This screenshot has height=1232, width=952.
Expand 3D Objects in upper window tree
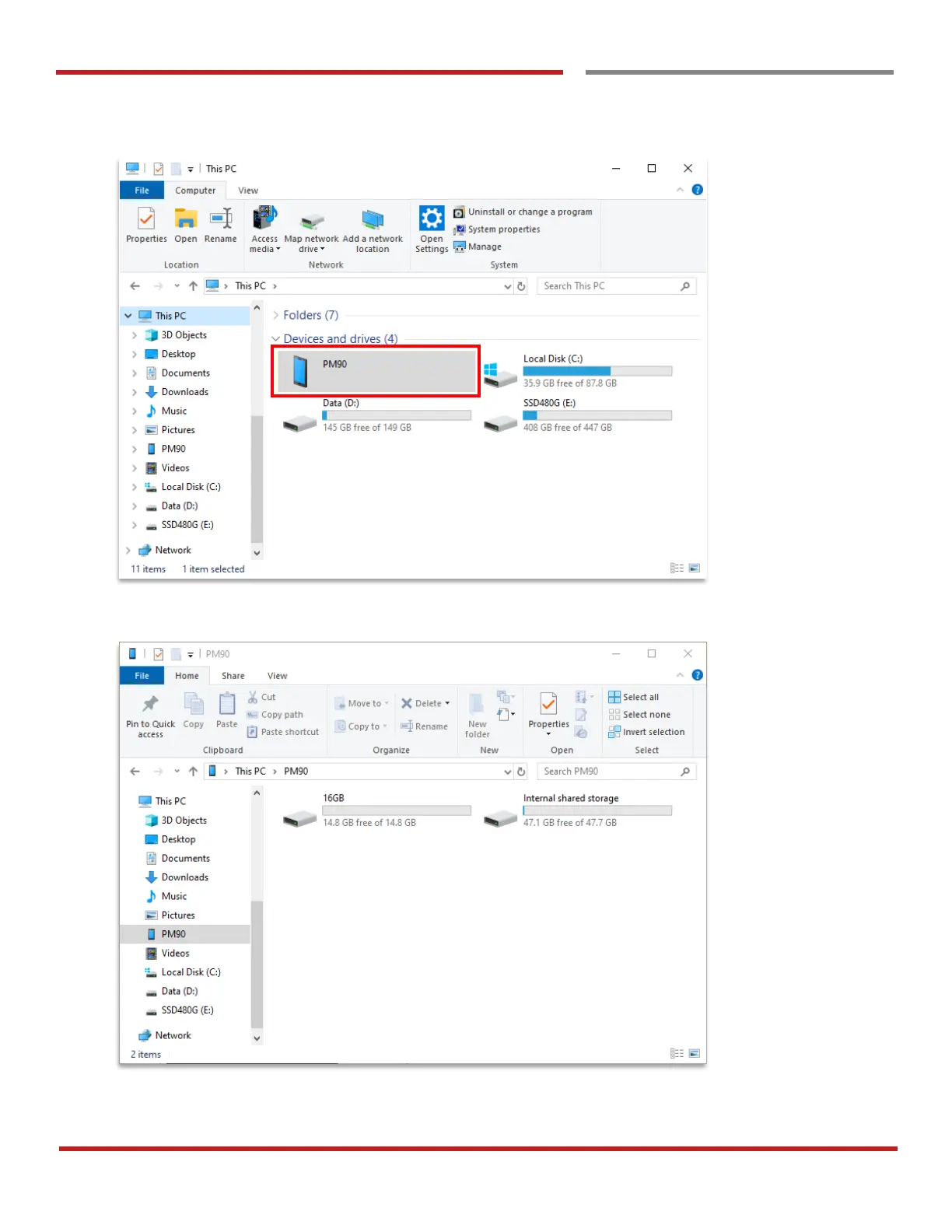pyautogui.click(x=135, y=335)
